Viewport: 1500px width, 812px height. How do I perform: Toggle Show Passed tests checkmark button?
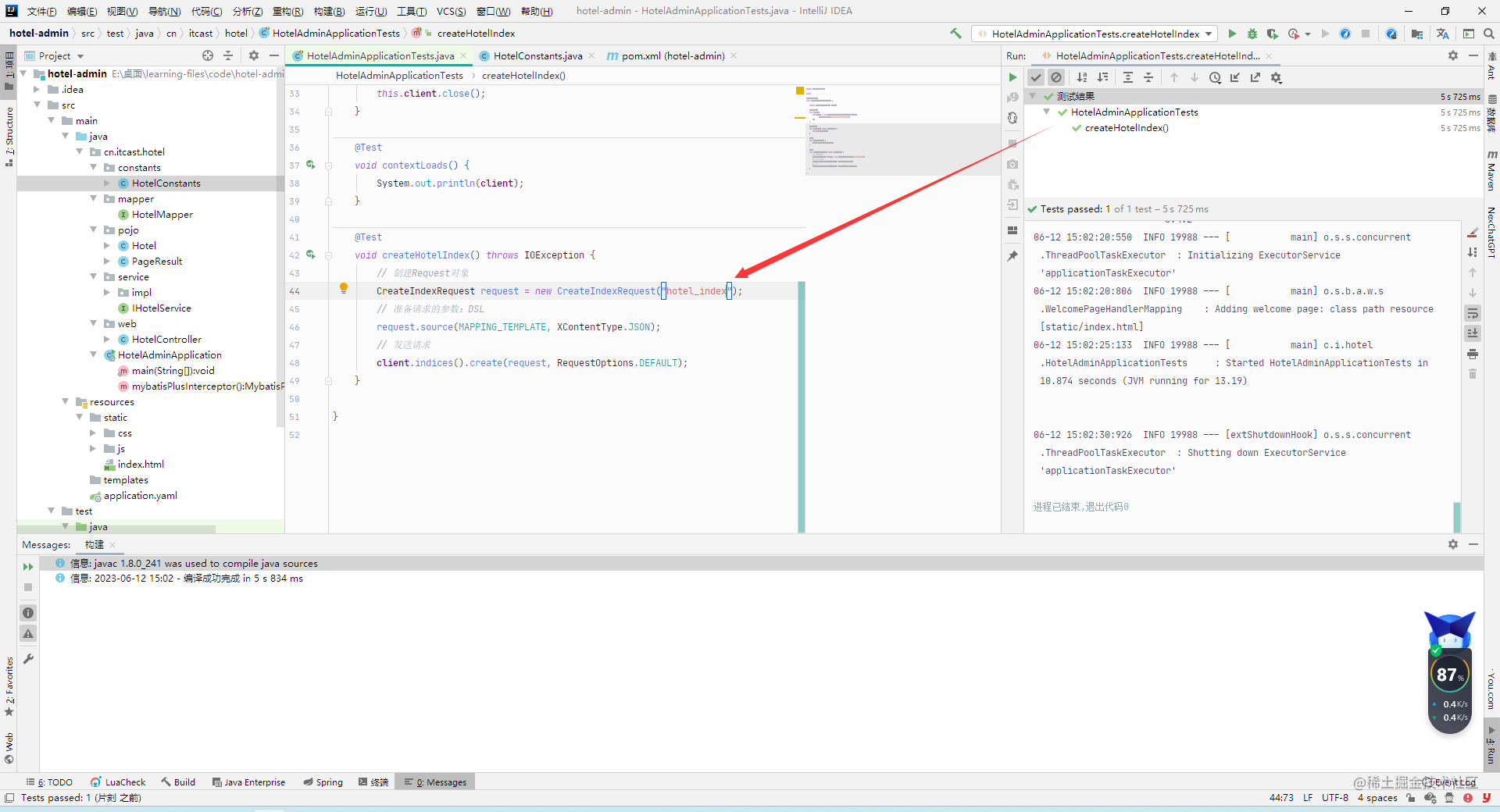pyautogui.click(x=1036, y=77)
